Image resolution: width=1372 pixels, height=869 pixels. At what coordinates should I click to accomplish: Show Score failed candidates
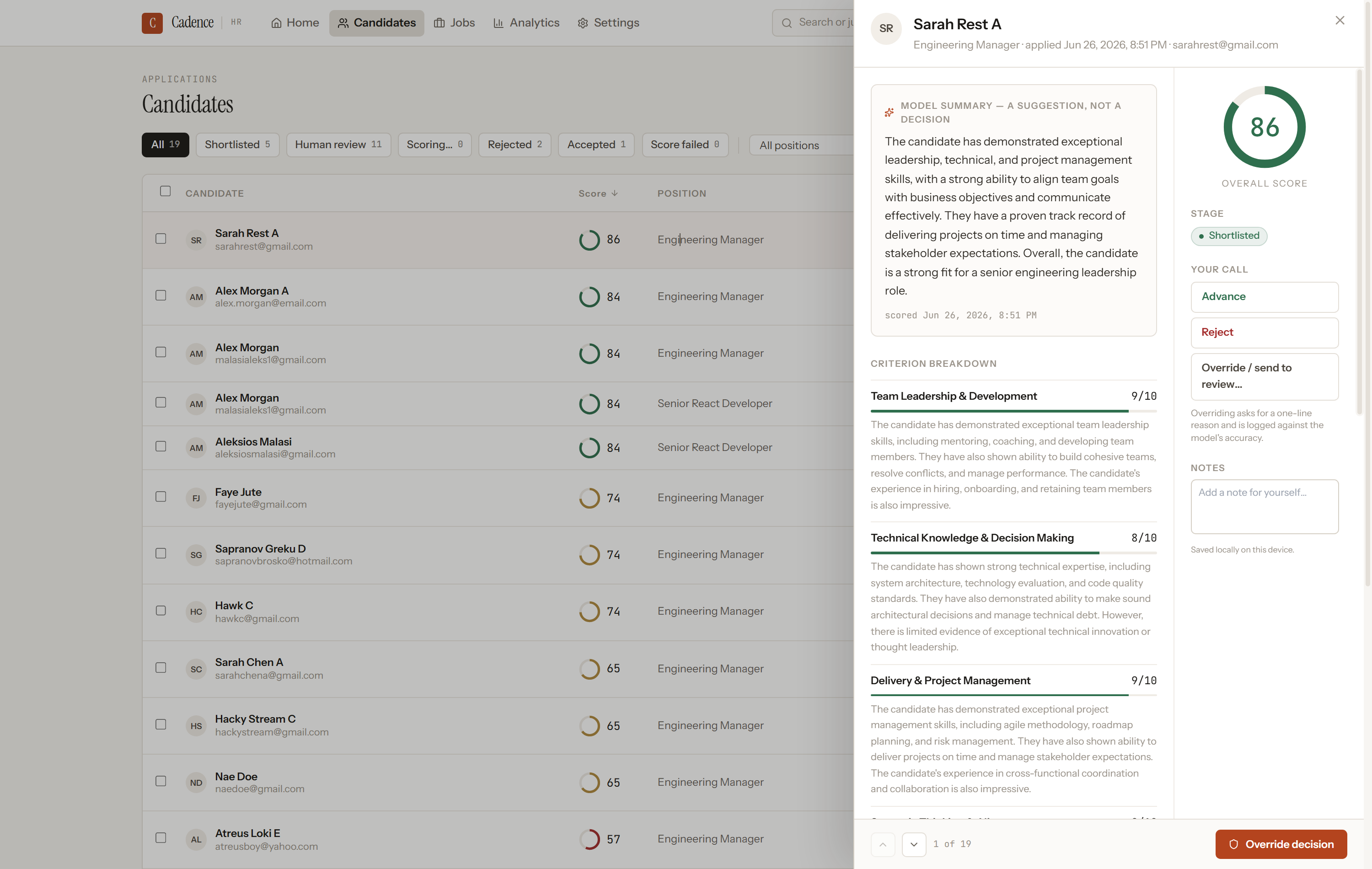pyautogui.click(x=685, y=145)
